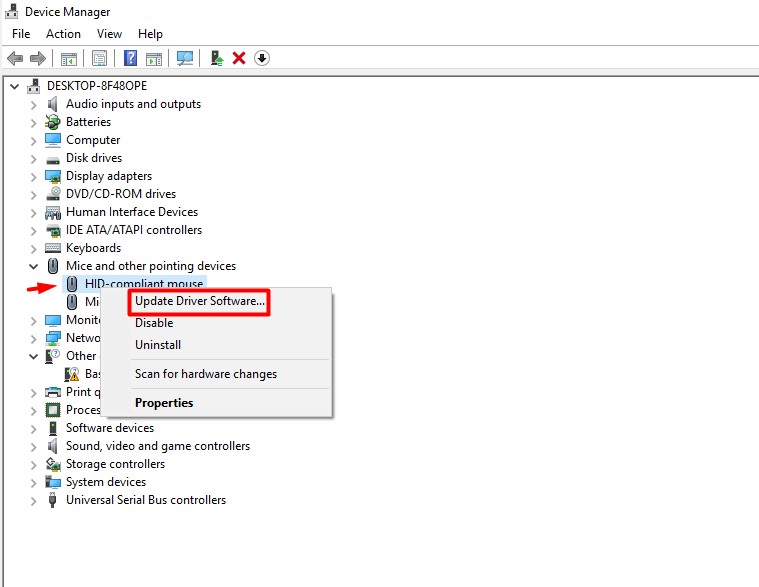Screen dimensions: 759x587
Task: Collapse the DESKTOP-8F48OPE root node
Action: [x=15, y=87]
